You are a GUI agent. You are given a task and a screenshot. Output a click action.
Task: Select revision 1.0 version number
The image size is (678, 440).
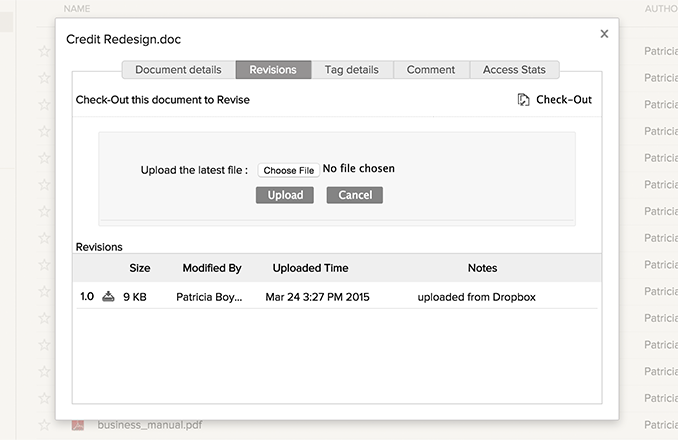87,297
